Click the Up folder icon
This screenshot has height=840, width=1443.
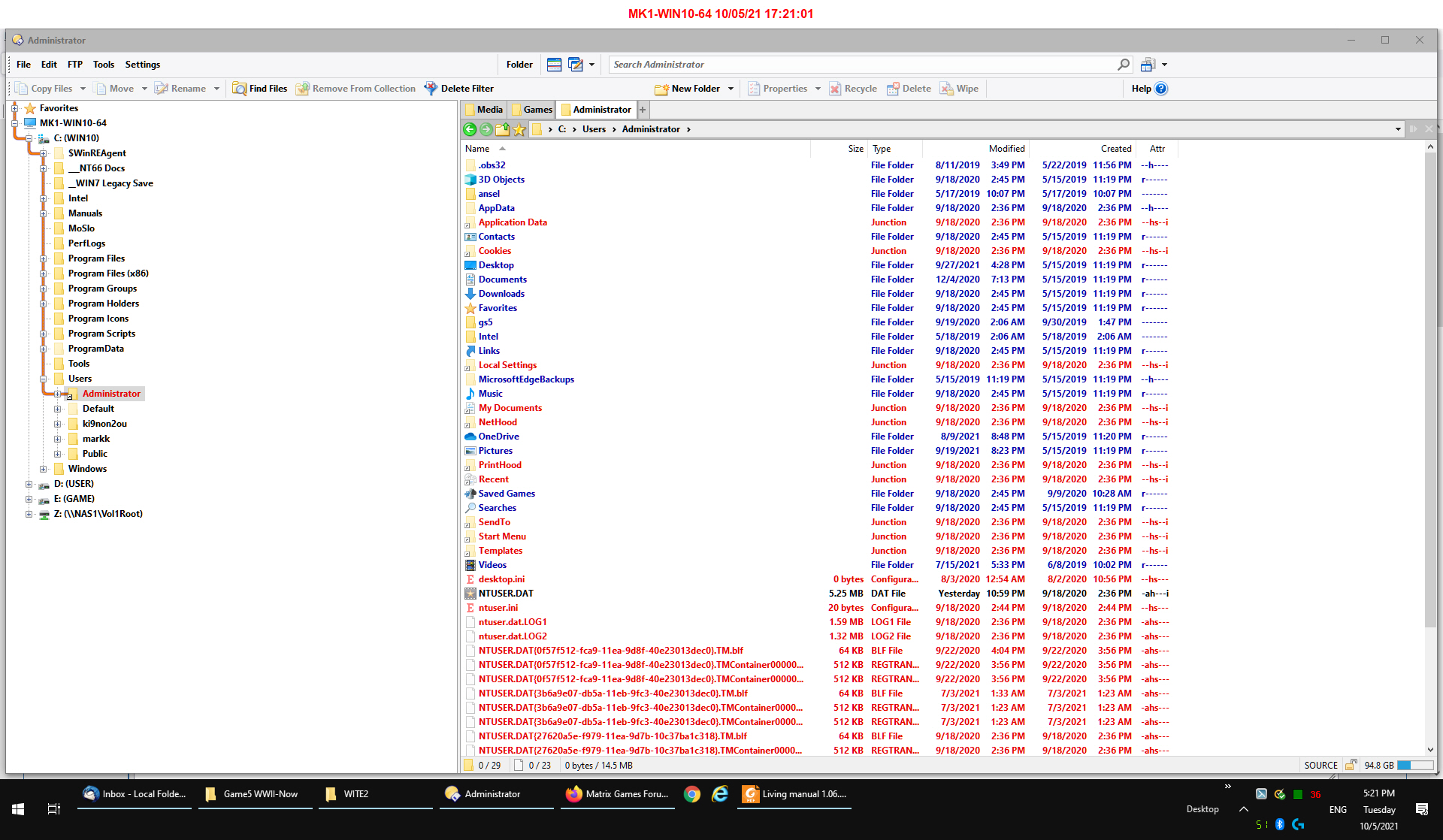tap(503, 129)
